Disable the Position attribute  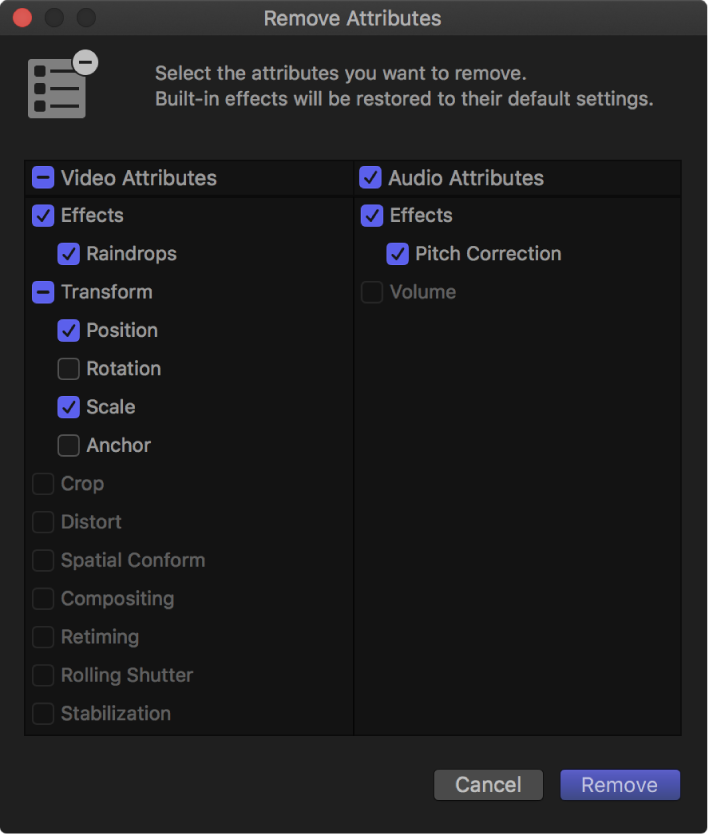tap(68, 330)
